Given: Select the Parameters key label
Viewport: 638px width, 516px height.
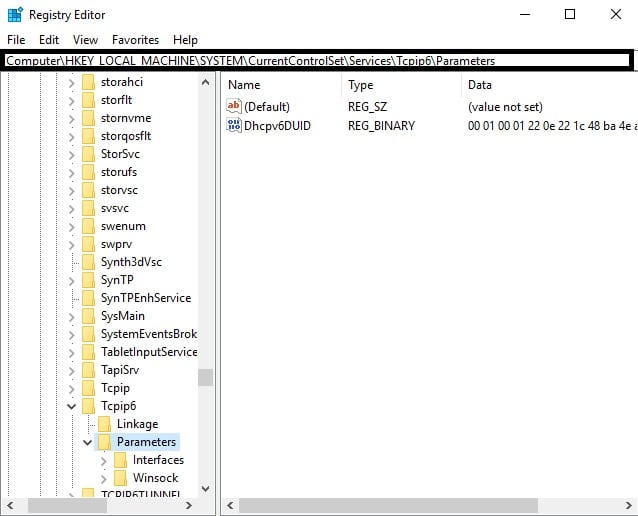Looking at the screenshot, I should 146,442.
